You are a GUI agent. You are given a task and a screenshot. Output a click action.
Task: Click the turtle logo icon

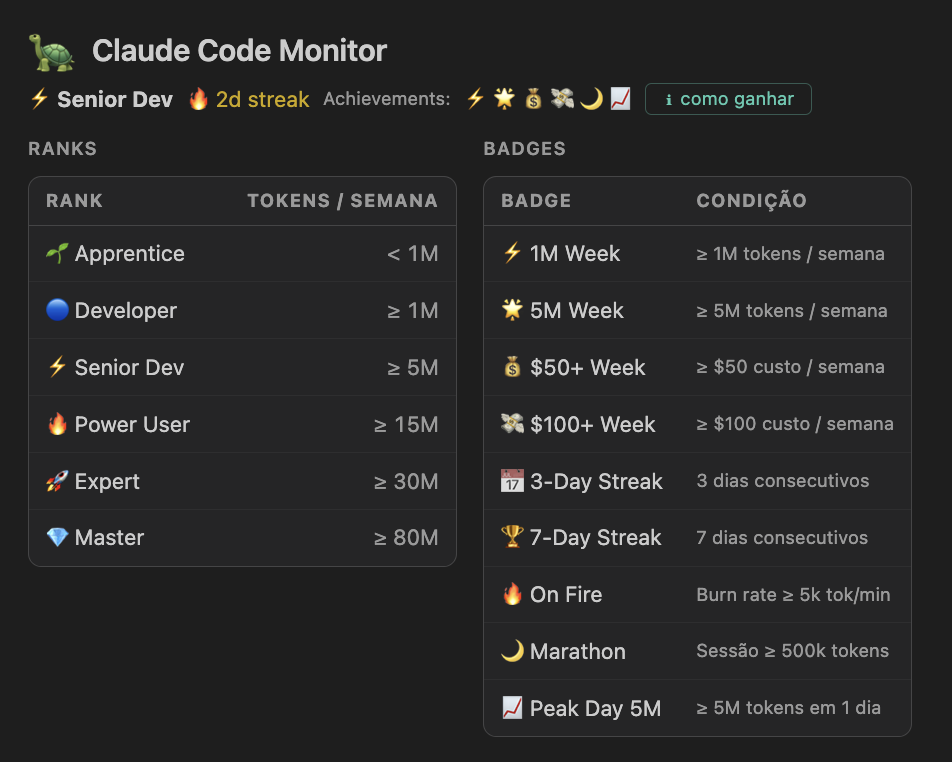pos(52,52)
